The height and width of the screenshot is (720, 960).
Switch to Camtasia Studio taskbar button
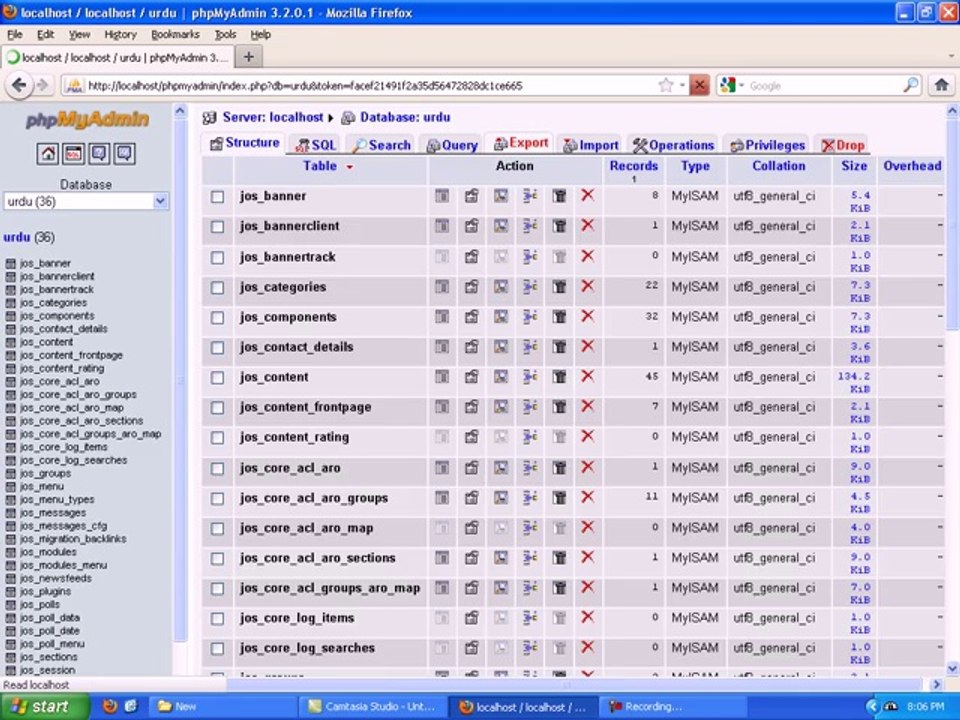click(372, 707)
